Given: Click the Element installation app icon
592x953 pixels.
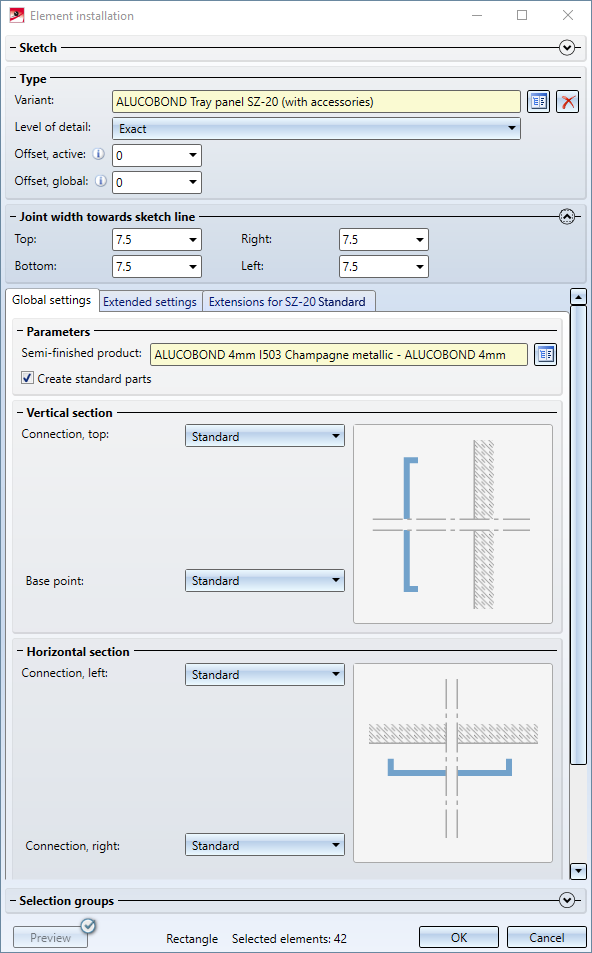Looking at the screenshot, I should pos(17,15).
